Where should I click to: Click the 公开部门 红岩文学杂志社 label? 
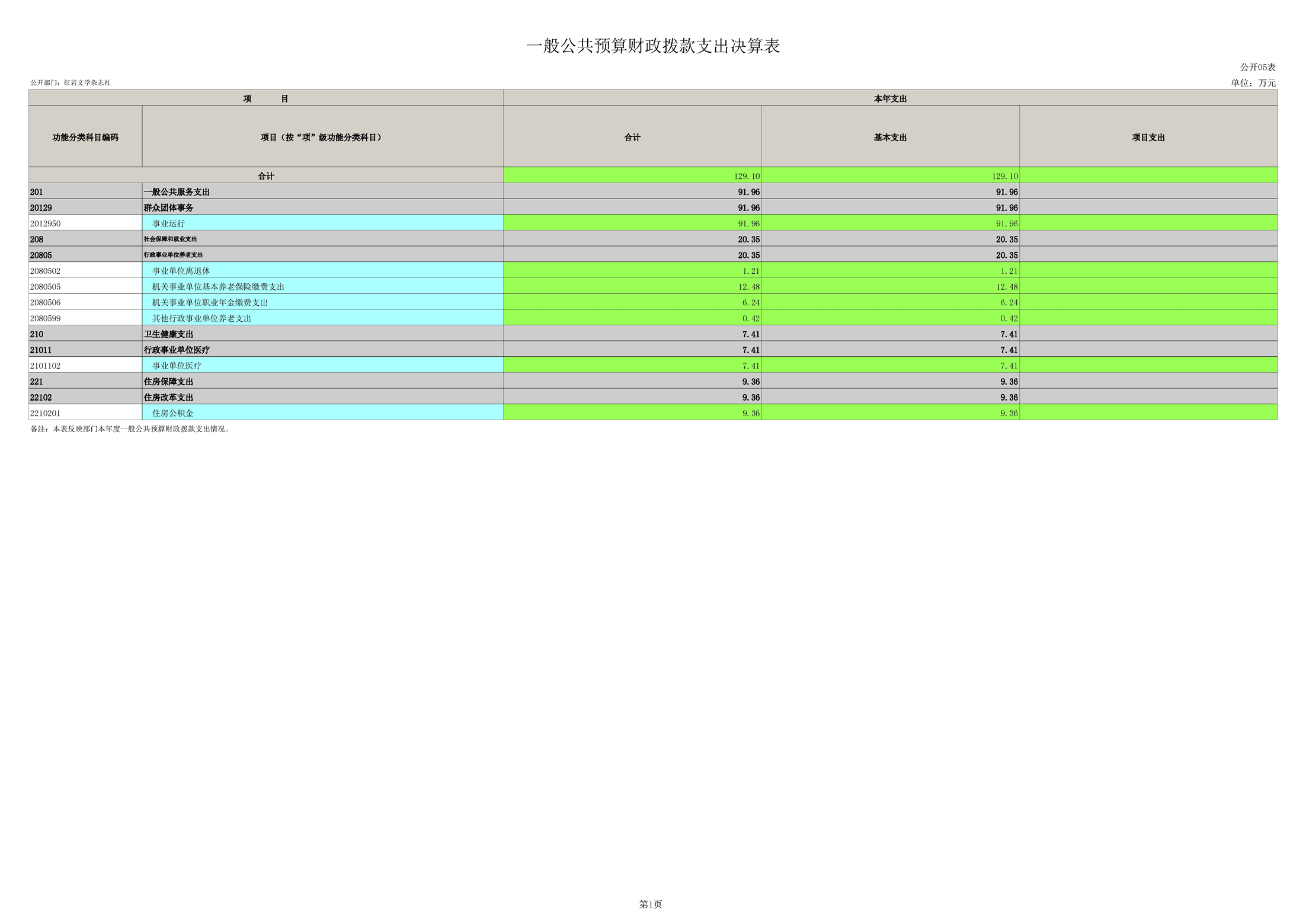[71, 82]
